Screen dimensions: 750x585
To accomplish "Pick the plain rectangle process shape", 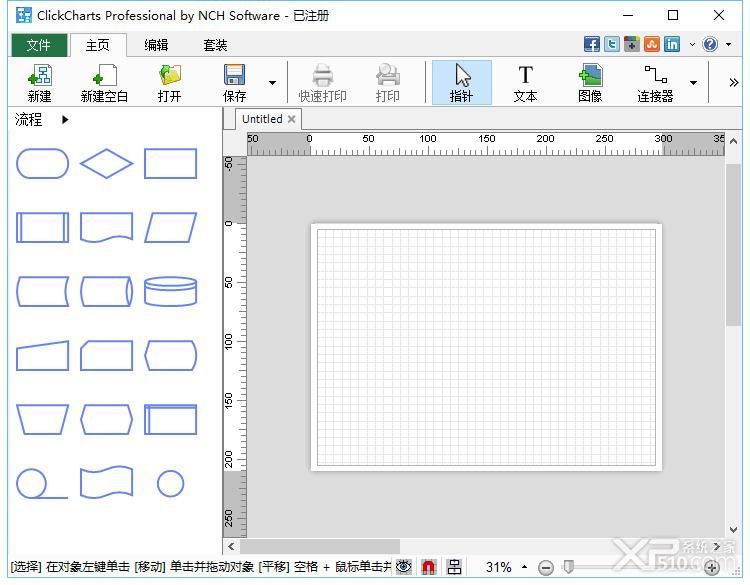I will pos(170,164).
